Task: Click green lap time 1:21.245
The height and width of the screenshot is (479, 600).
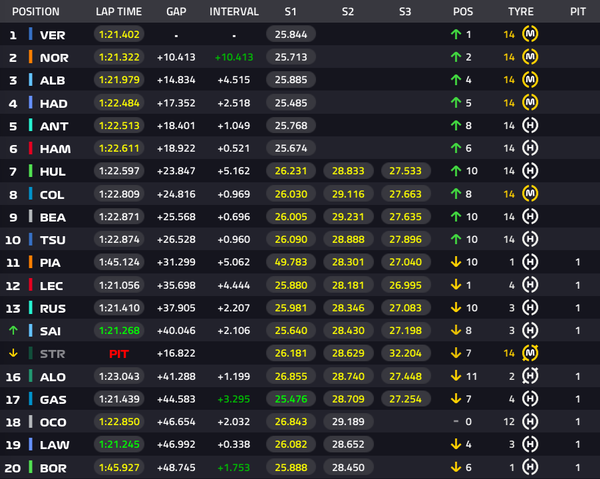Action: pos(119,445)
